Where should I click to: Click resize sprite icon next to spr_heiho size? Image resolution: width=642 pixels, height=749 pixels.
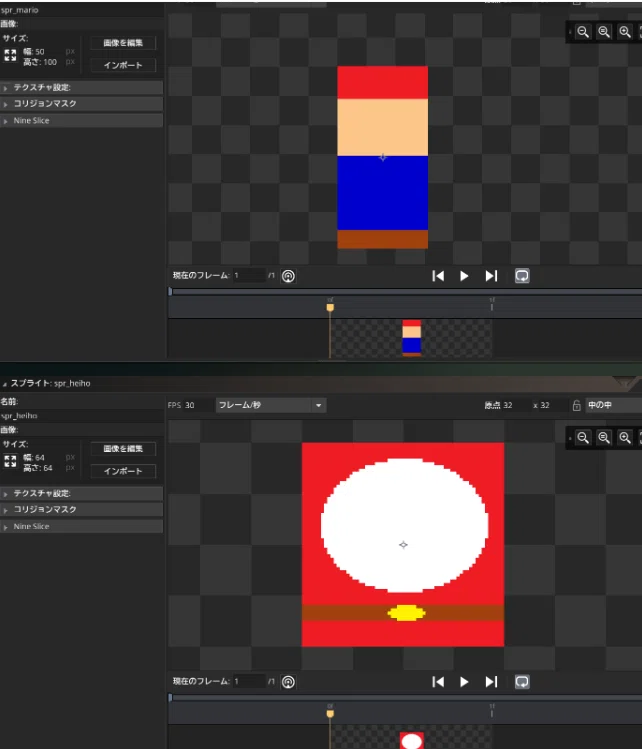pyautogui.click(x=10, y=461)
